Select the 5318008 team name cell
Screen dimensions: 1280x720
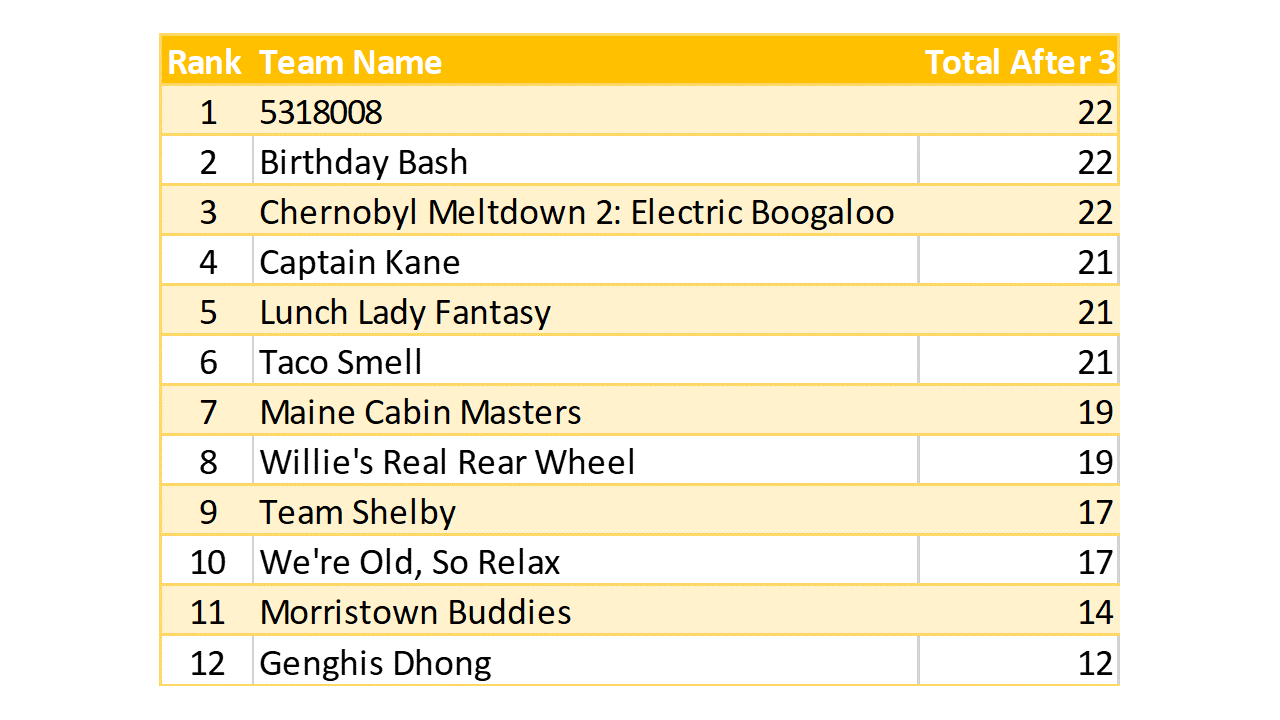(x=321, y=112)
